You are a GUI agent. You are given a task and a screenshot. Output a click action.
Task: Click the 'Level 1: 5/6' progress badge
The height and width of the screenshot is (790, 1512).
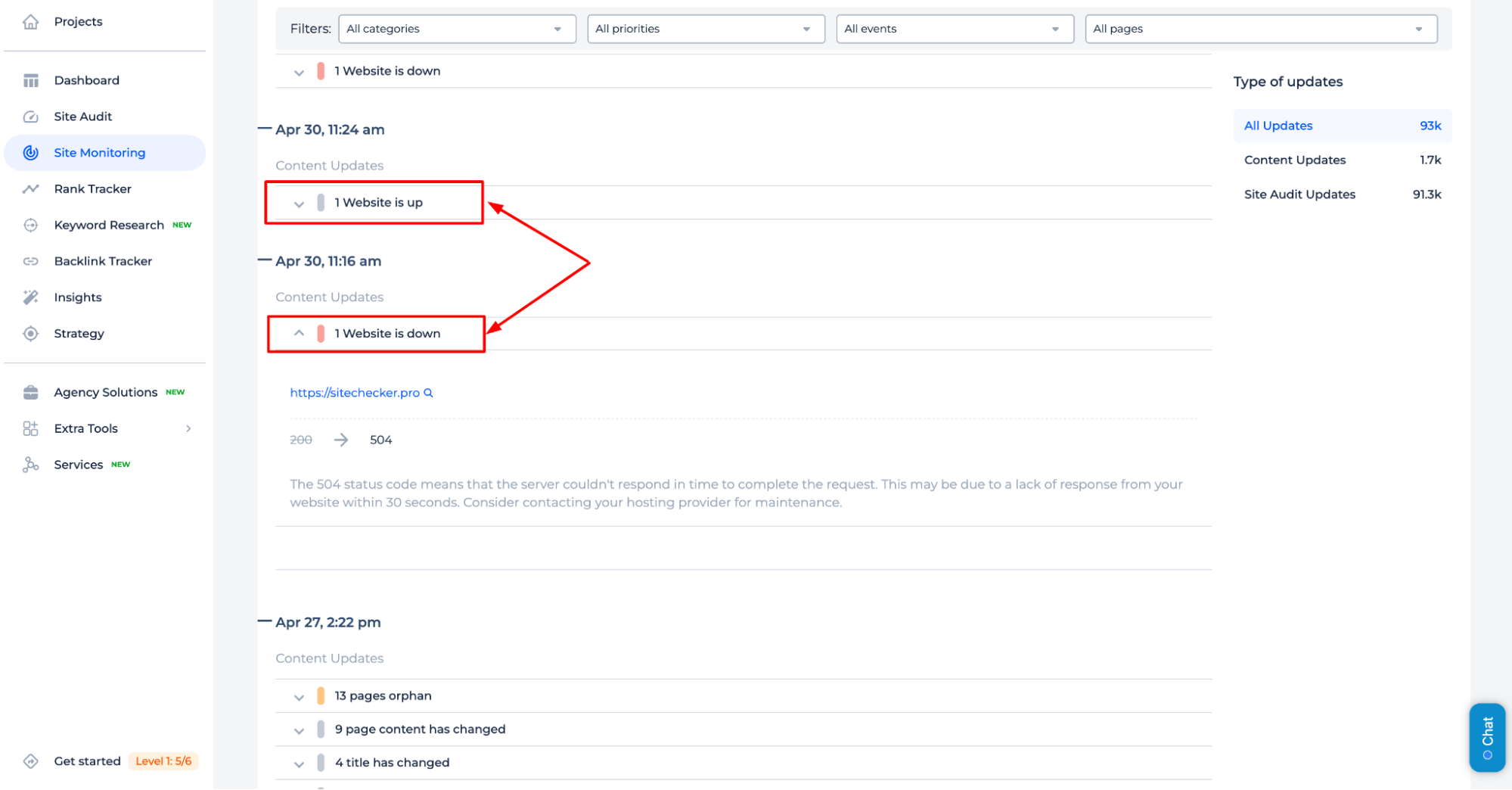(x=163, y=761)
